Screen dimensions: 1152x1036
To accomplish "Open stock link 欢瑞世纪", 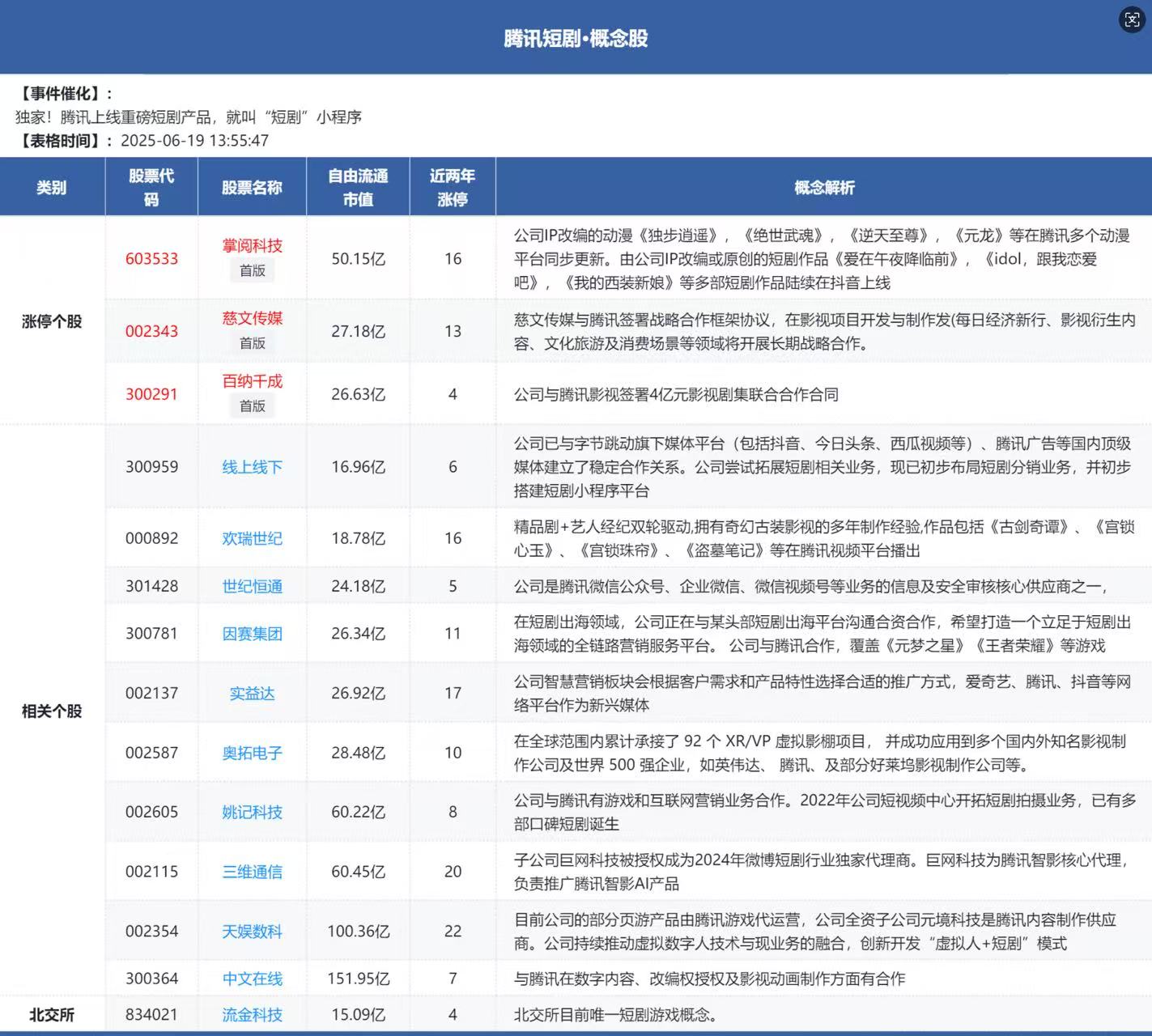I will point(252,538).
